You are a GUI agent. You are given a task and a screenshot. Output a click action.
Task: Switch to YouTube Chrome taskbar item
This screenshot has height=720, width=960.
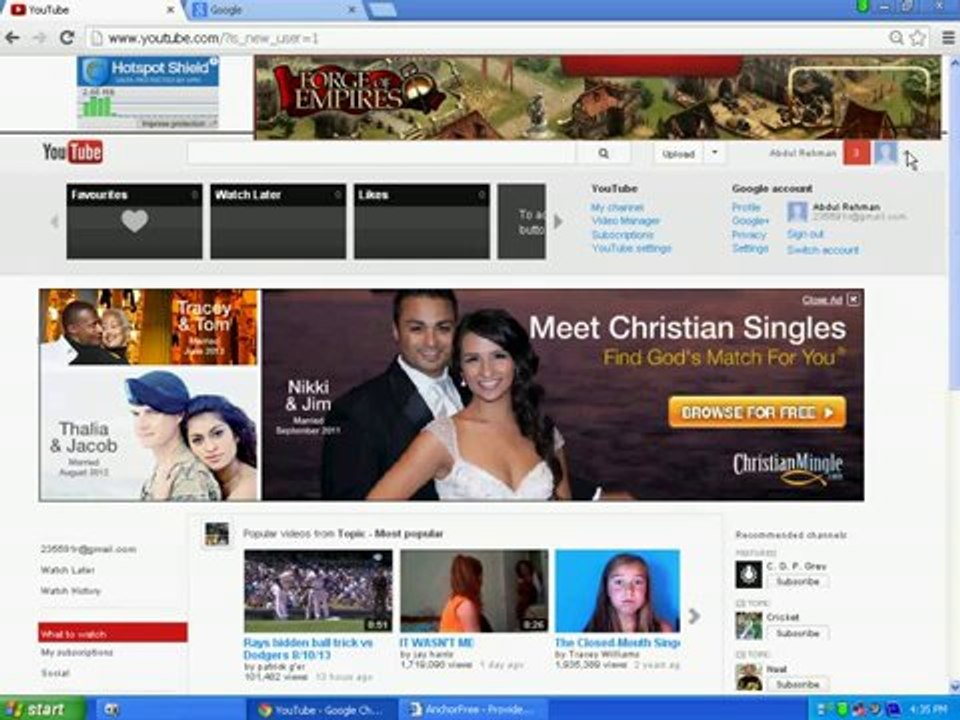pyautogui.click(x=321, y=710)
